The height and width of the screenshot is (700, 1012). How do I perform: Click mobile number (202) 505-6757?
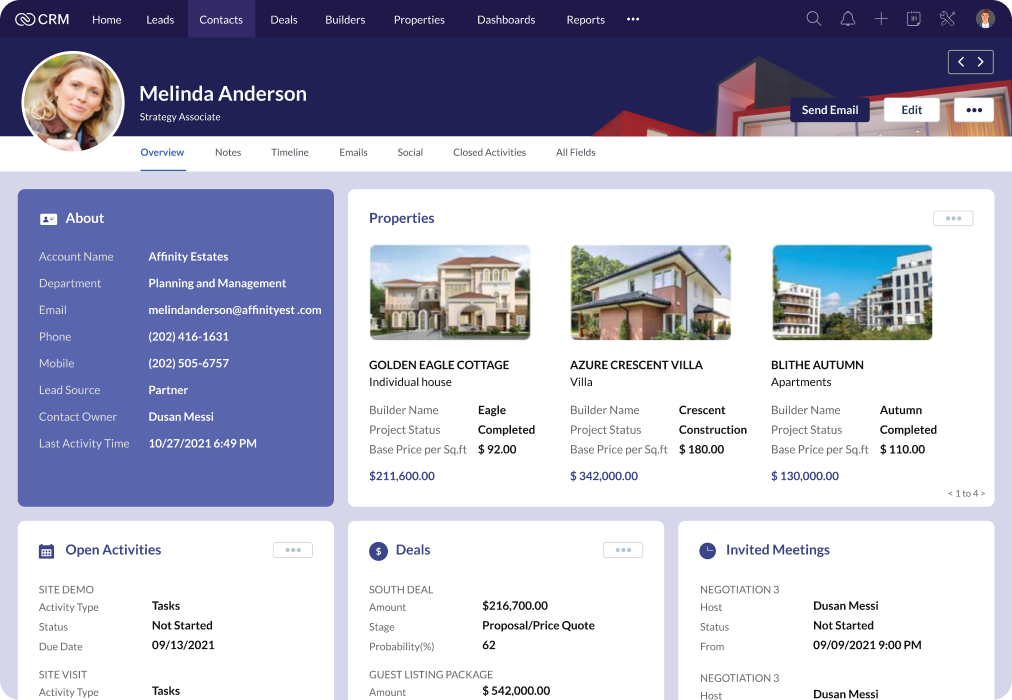[188, 363]
